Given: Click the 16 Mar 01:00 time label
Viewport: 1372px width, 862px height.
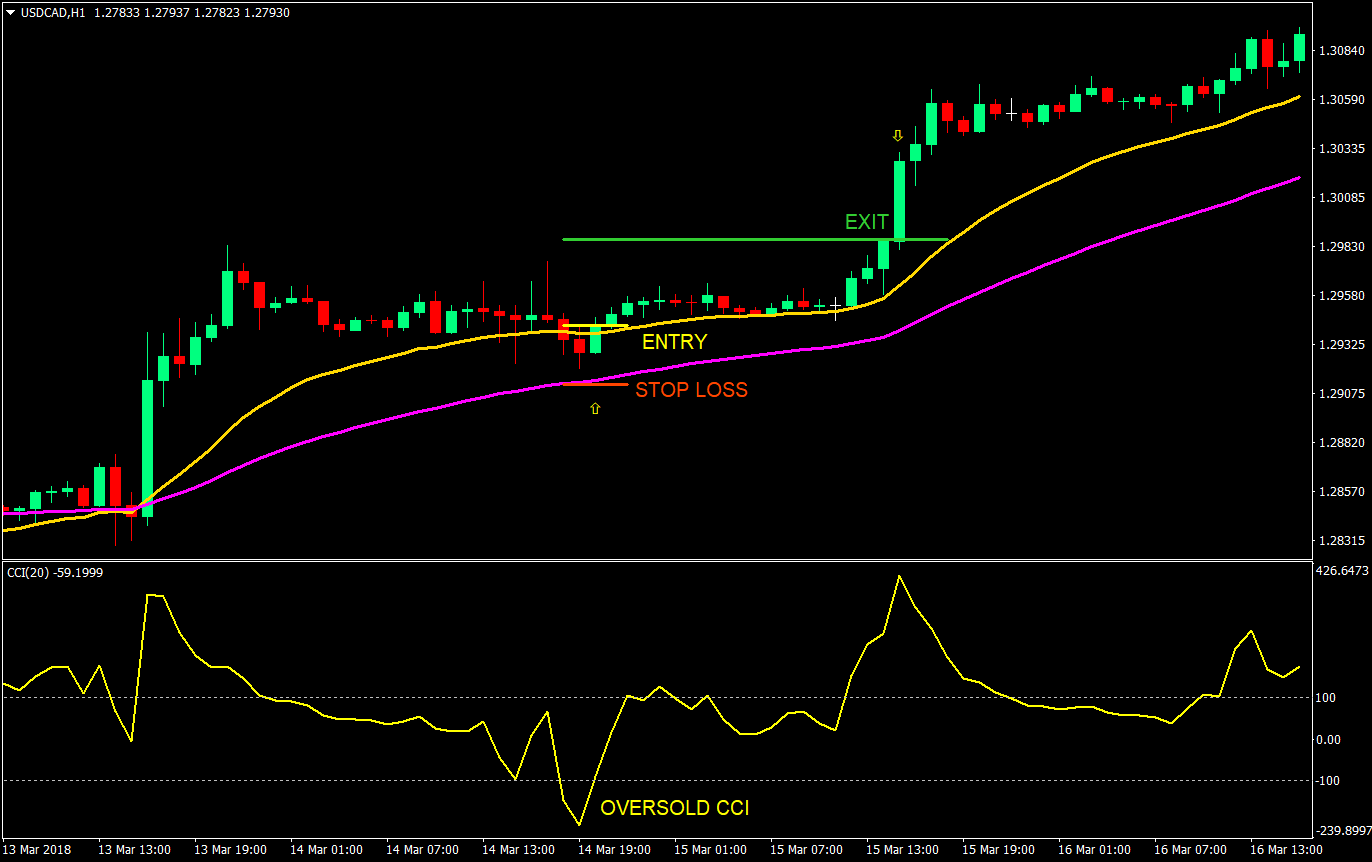Looking at the screenshot, I should (1095, 850).
